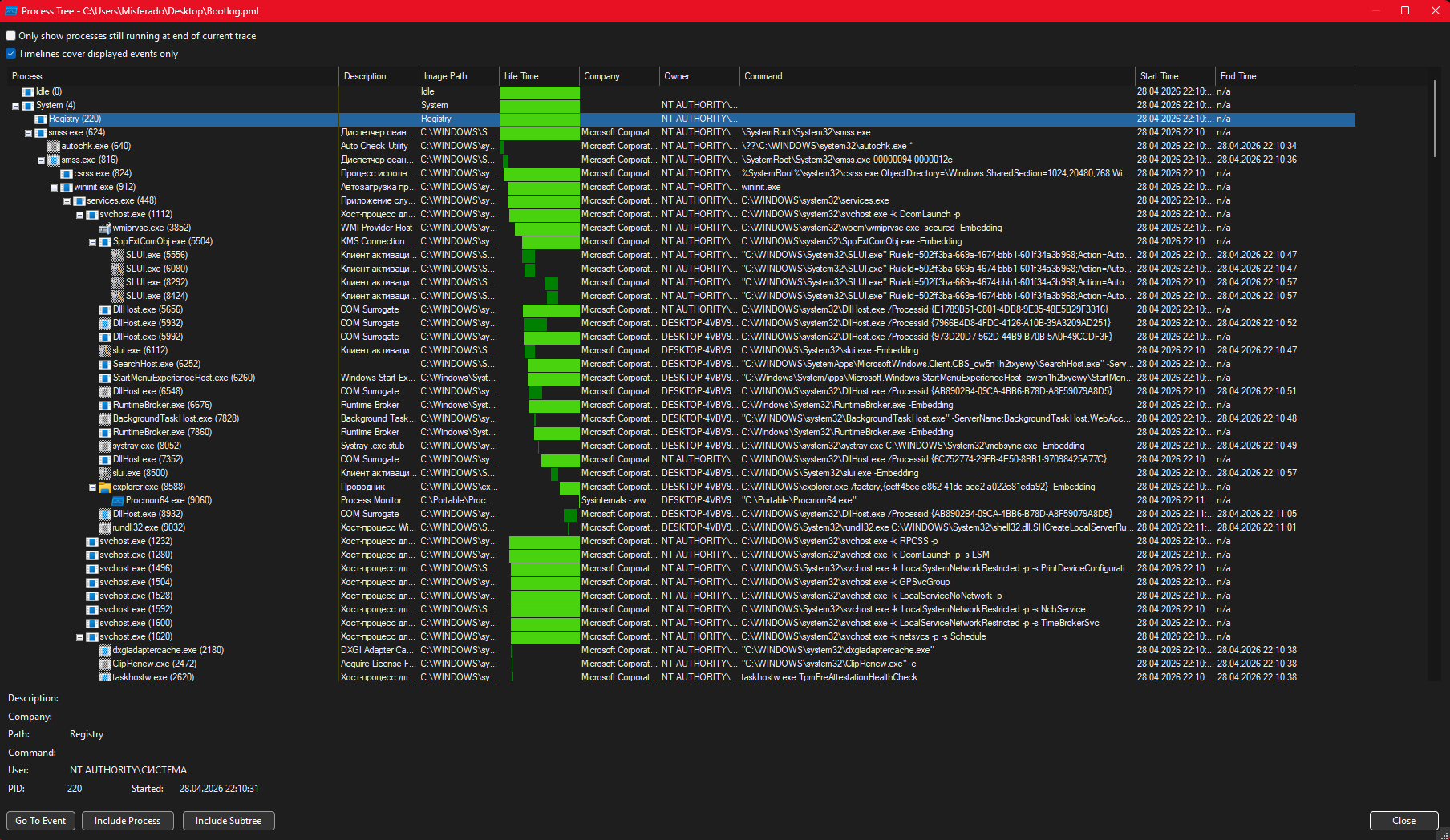Click the SearchHost.exe (6252) process icon

[105, 365]
